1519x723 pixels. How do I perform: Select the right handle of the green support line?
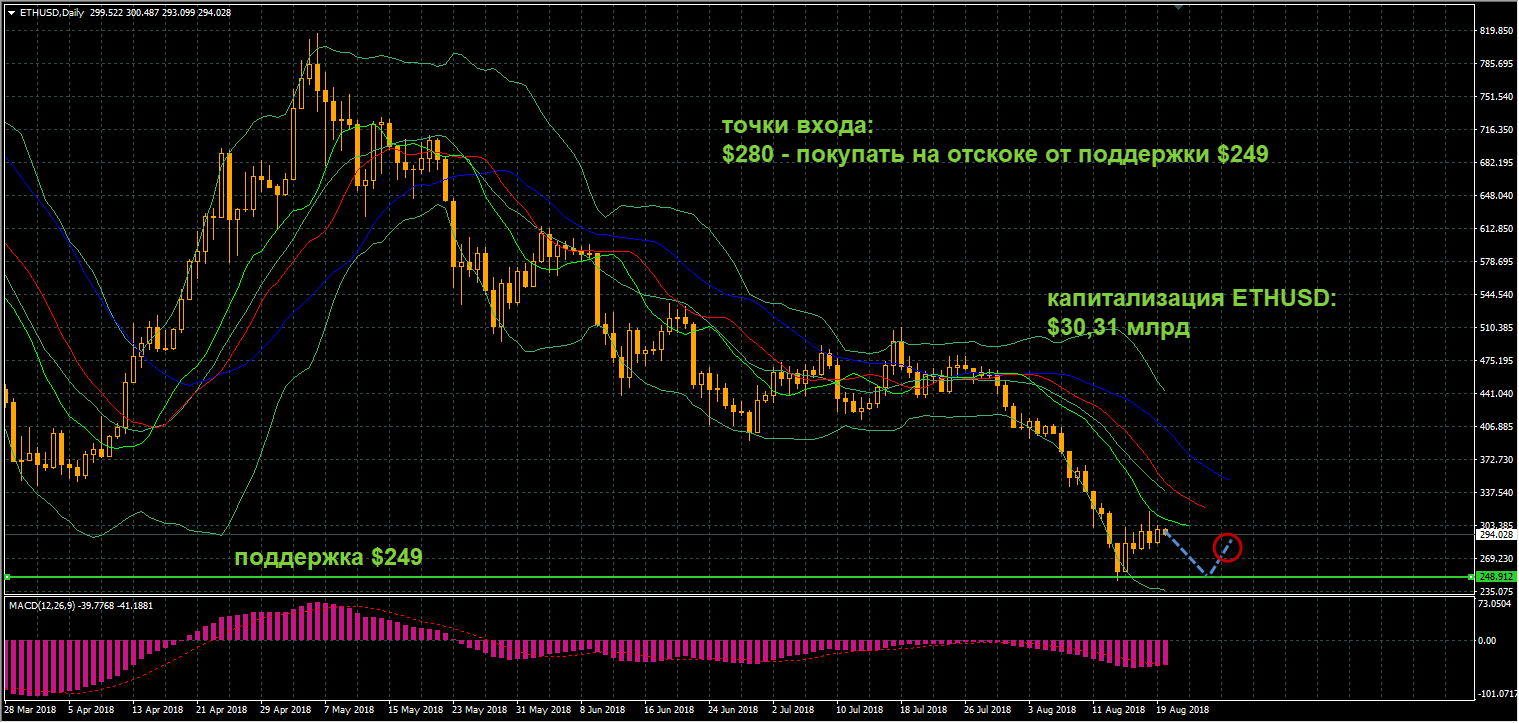pos(1471,577)
